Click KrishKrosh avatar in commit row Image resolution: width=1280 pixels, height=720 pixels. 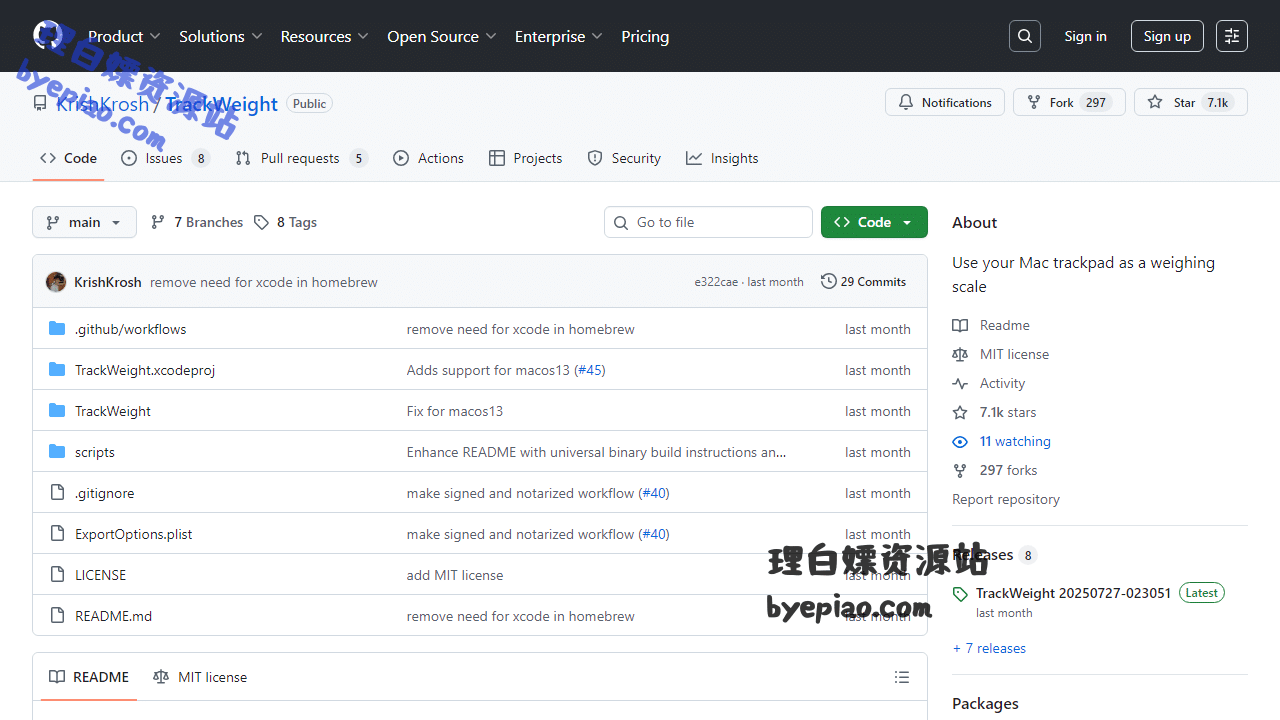[x=56, y=282]
